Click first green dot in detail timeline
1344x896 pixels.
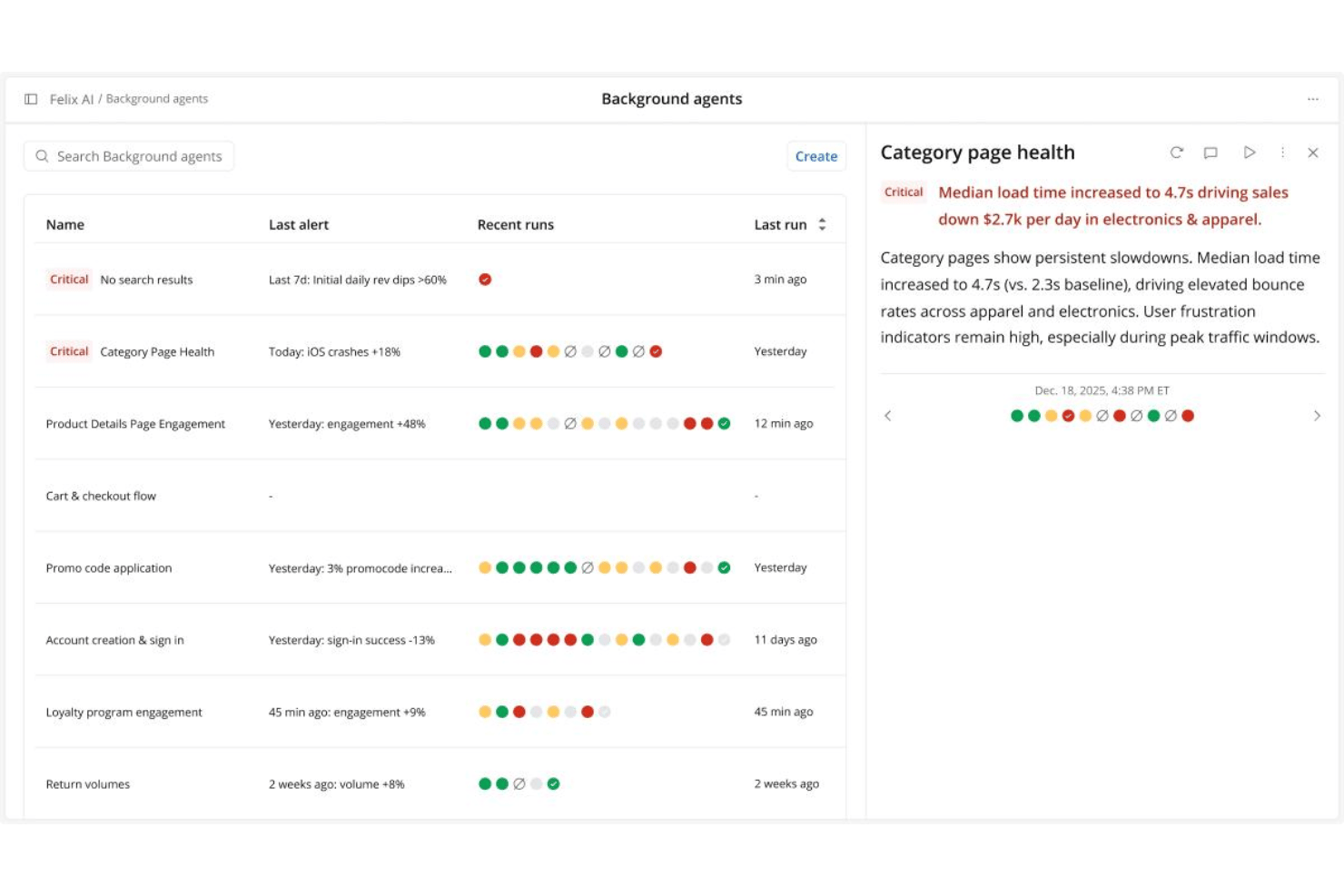click(x=1017, y=416)
